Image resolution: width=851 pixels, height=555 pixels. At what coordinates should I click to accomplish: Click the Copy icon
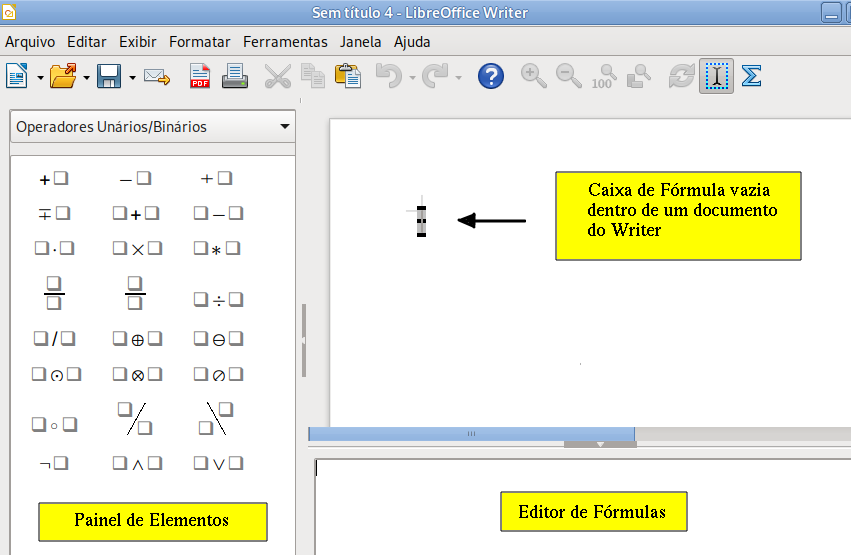click(x=313, y=76)
